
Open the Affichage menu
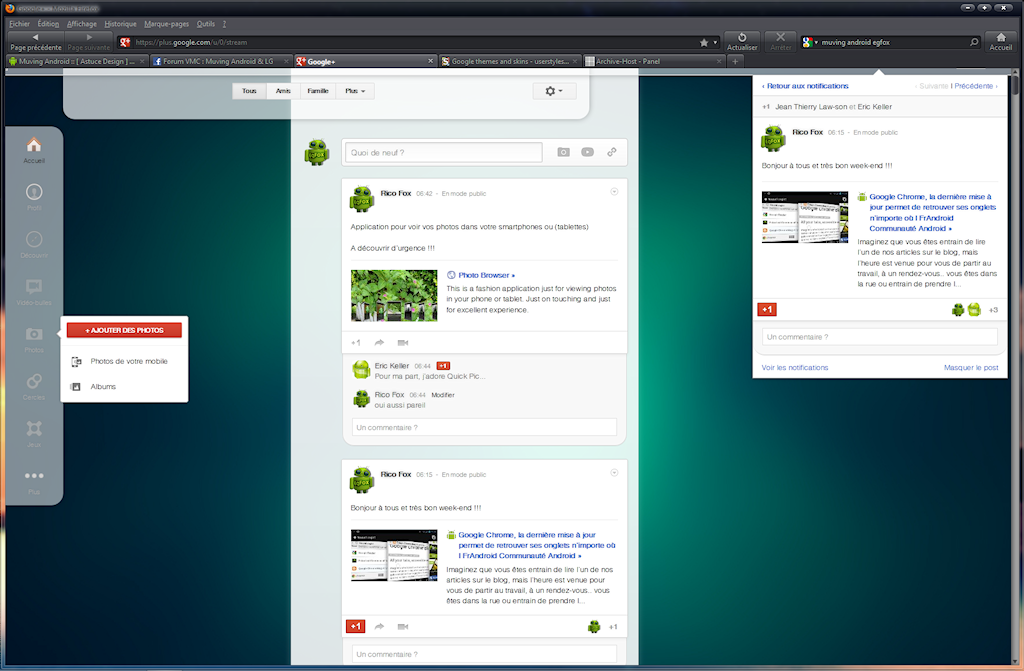coord(82,24)
